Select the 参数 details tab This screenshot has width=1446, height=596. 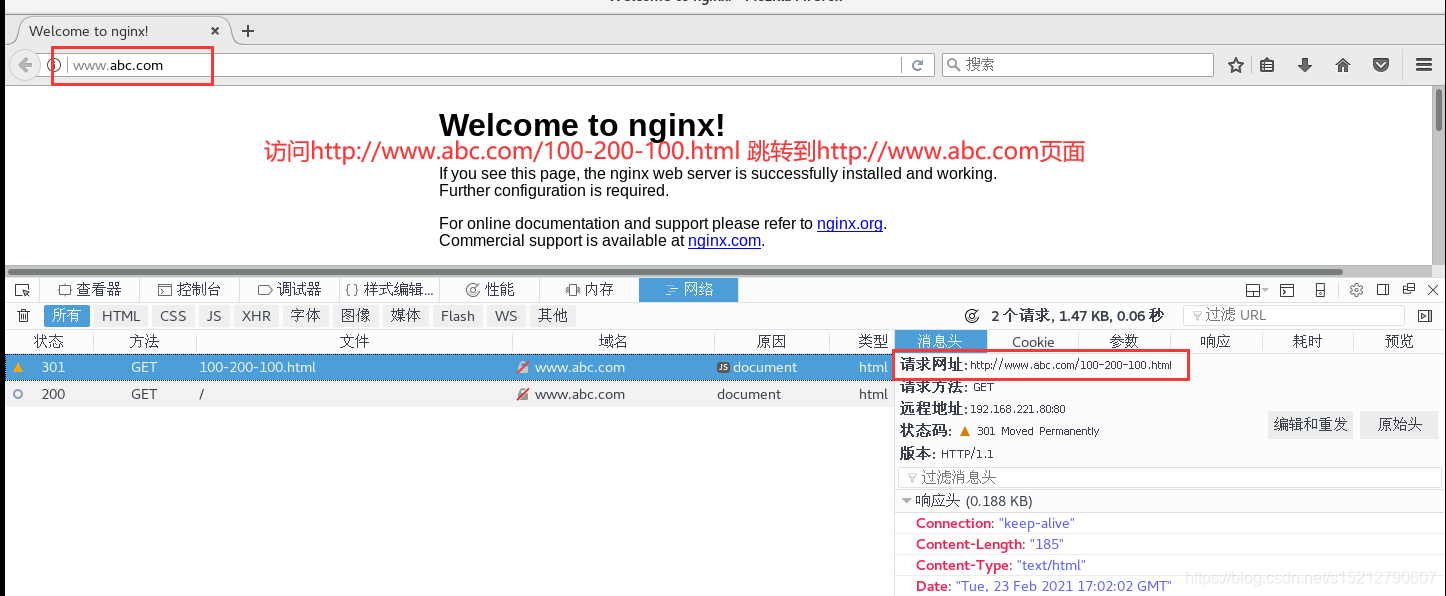pos(1124,341)
